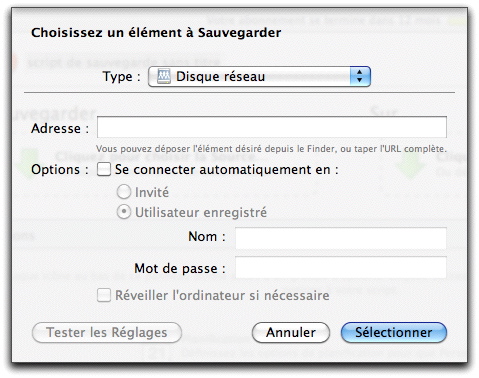Select the Invité radio button
The height and width of the screenshot is (378, 479).
124,192
